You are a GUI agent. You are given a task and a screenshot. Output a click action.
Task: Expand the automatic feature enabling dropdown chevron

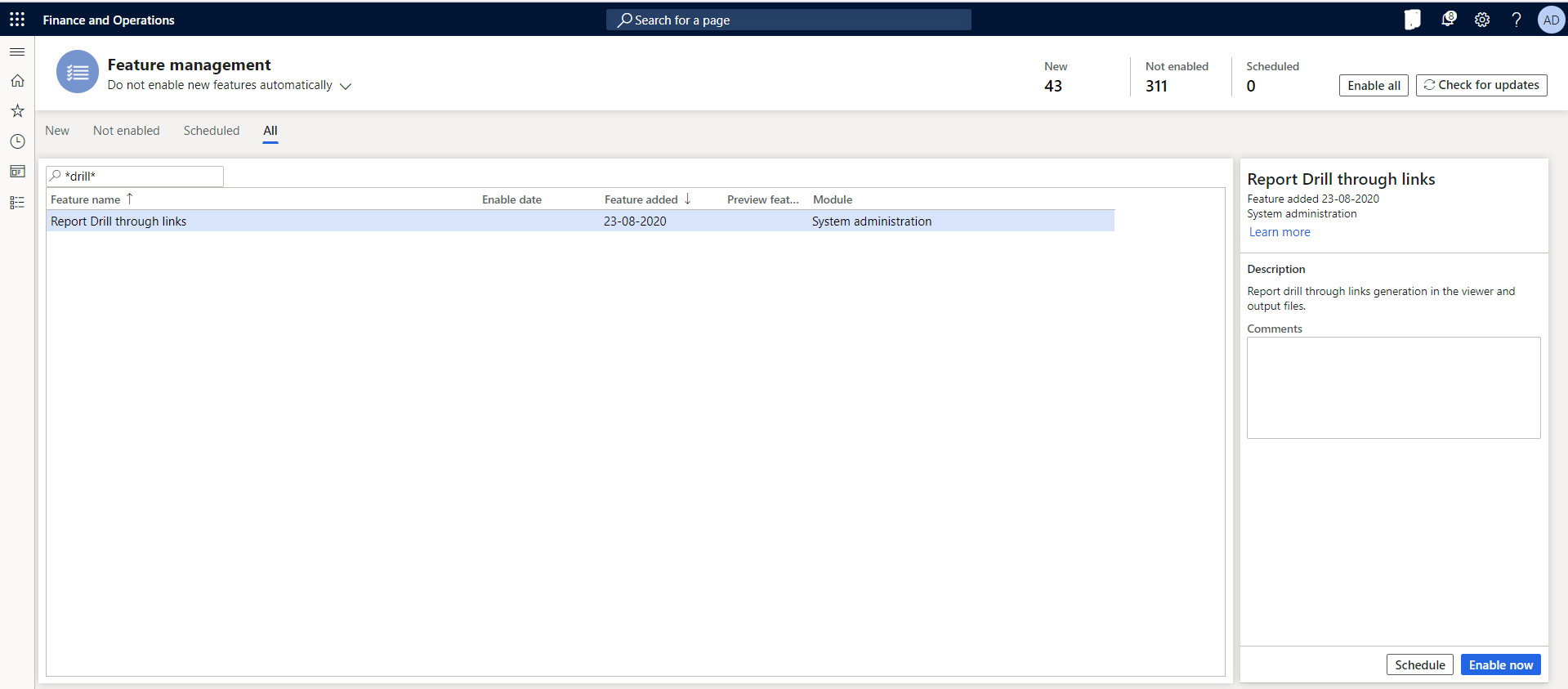(346, 86)
